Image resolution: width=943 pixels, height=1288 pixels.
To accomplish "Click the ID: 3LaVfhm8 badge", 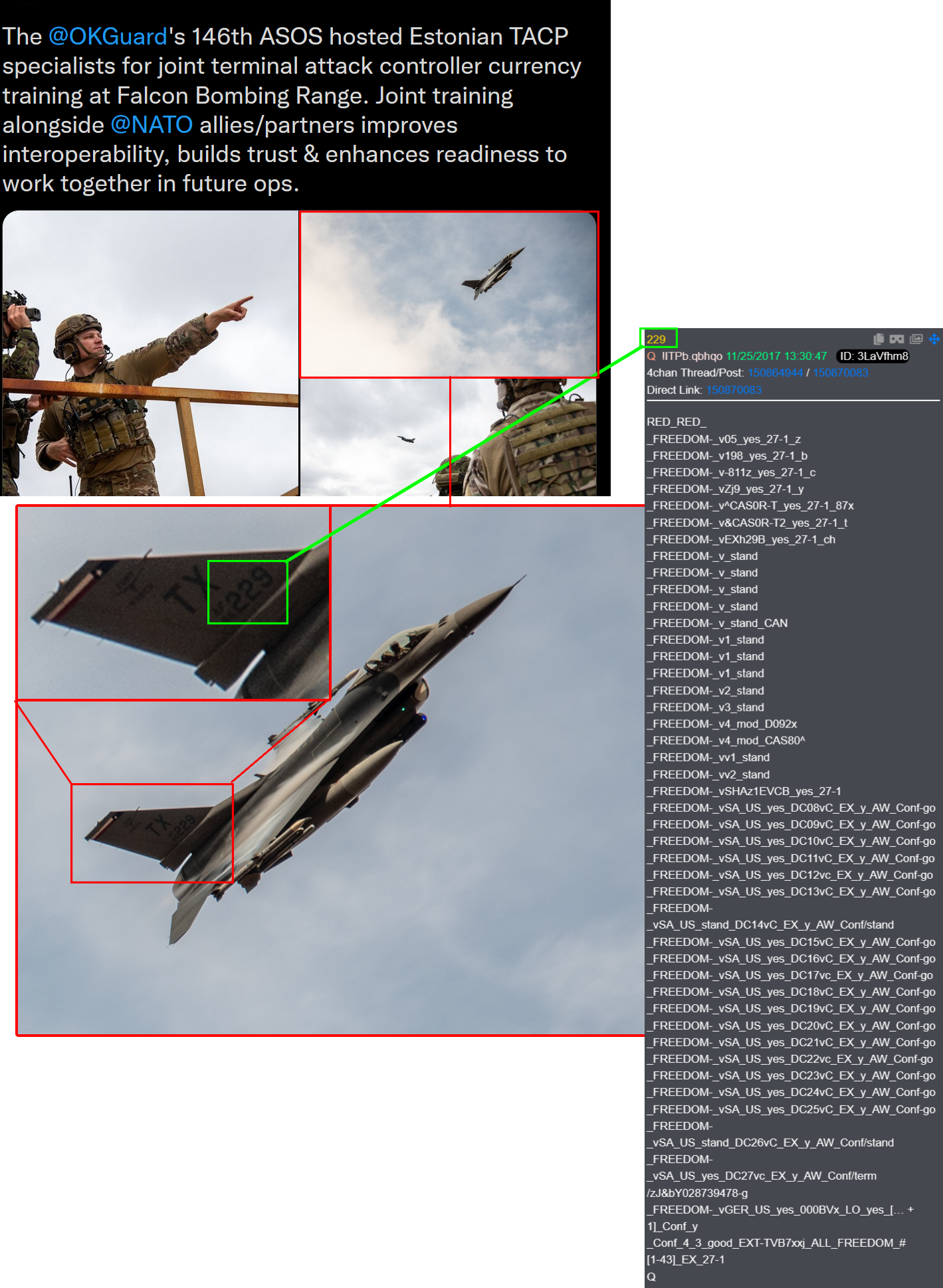I will 873,356.
